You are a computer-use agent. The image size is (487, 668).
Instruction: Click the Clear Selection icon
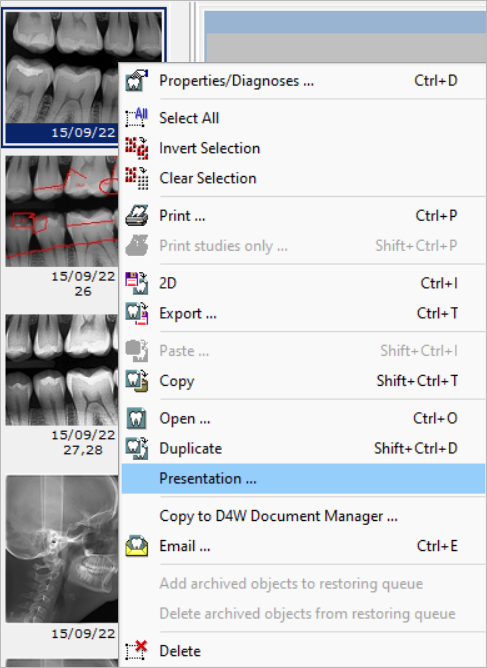[137, 178]
